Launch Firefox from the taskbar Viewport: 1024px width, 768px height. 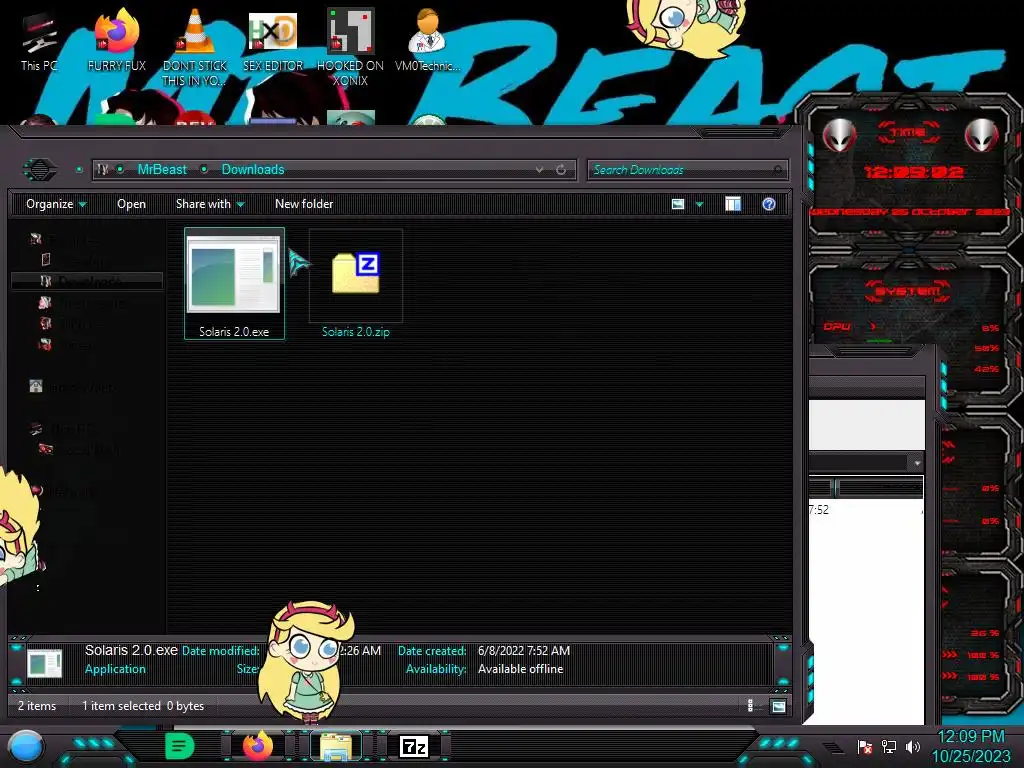click(x=257, y=745)
